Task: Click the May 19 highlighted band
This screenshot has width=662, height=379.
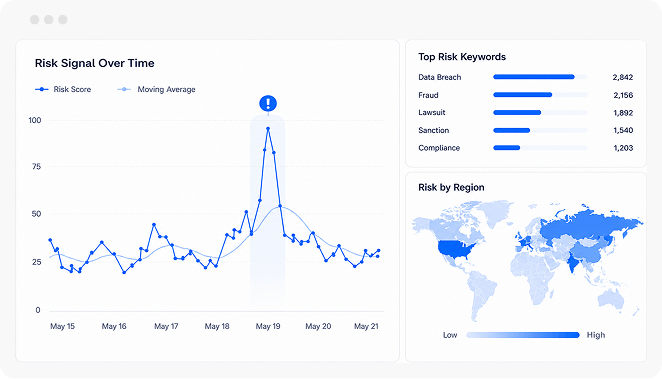Action: (x=268, y=209)
